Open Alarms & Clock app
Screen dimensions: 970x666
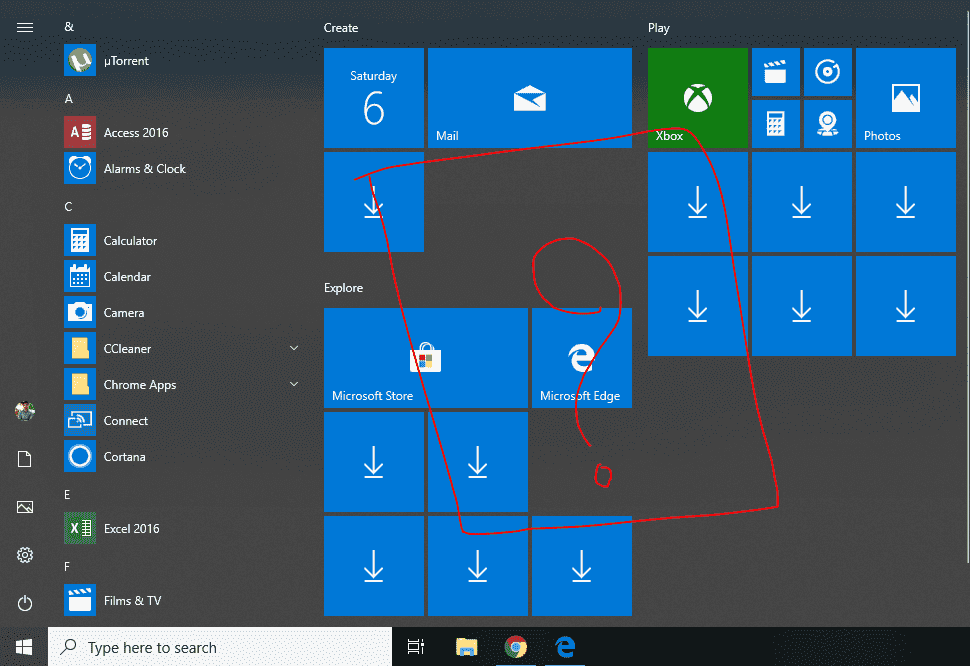184,168
